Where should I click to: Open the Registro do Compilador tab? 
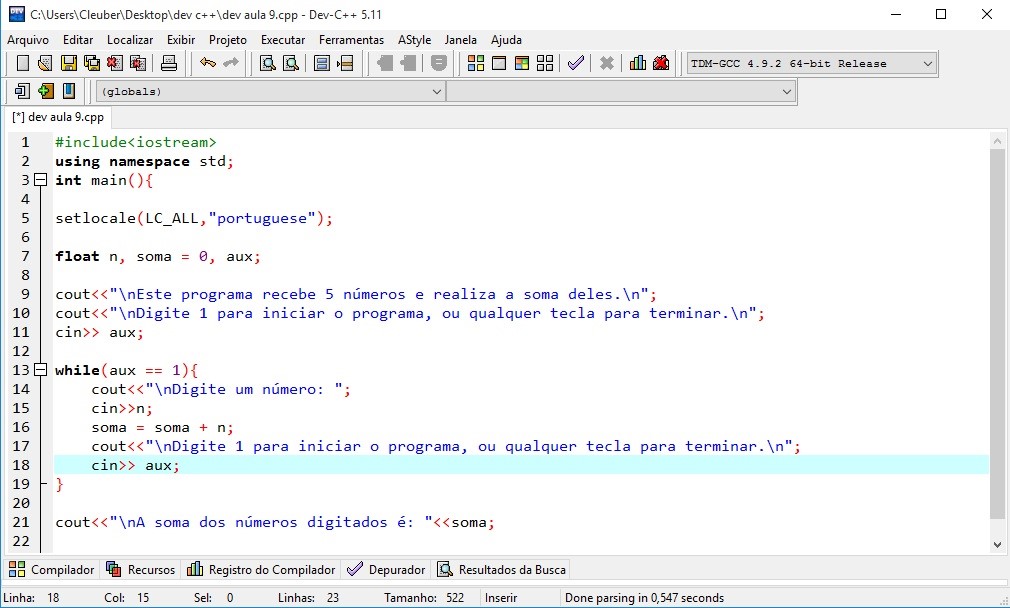click(x=261, y=570)
